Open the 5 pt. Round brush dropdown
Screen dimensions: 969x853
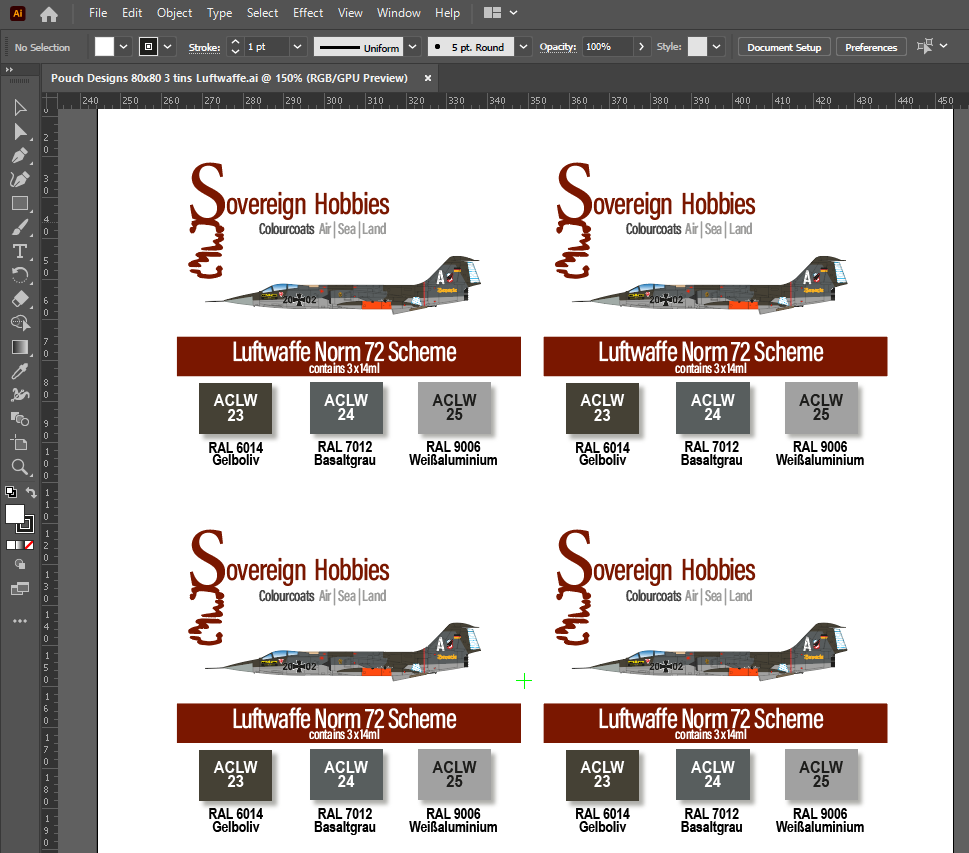tap(524, 47)
